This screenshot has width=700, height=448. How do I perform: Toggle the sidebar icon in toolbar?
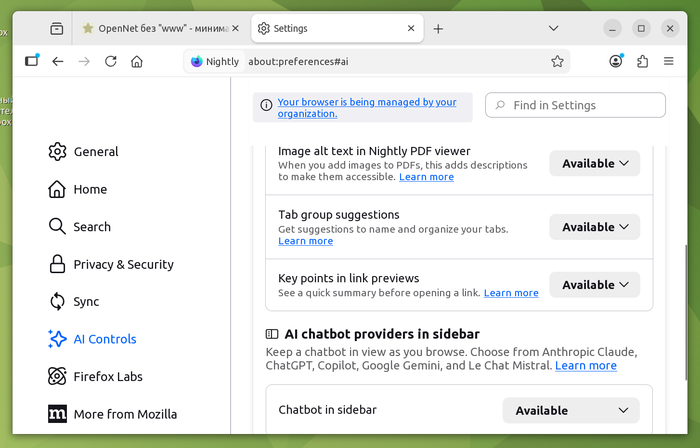32,61
